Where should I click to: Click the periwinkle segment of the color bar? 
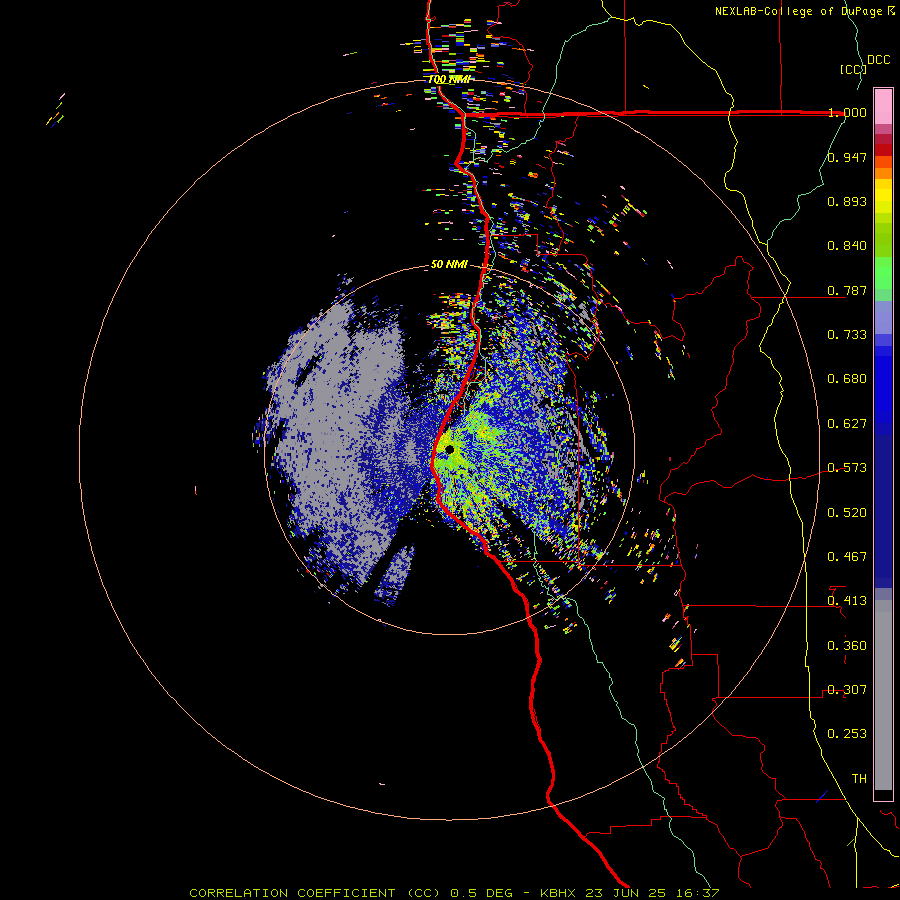883,317
